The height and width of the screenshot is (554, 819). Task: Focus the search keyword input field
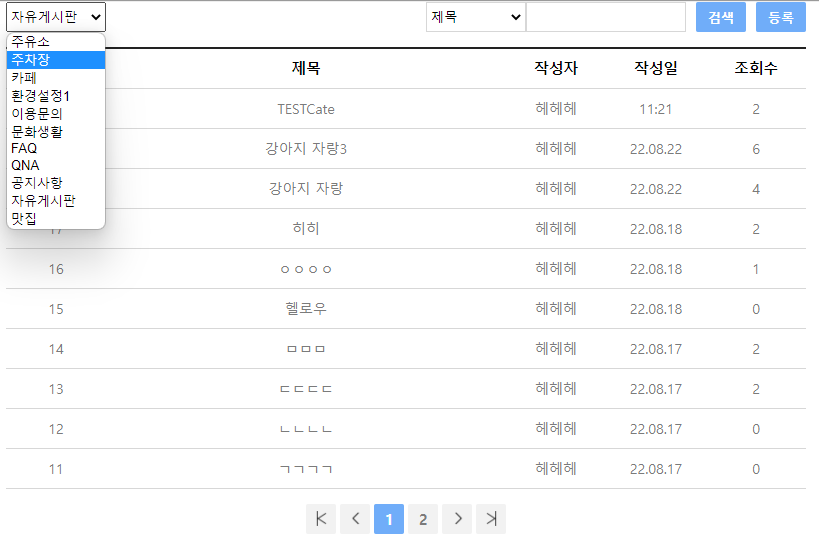coord(605,17)
